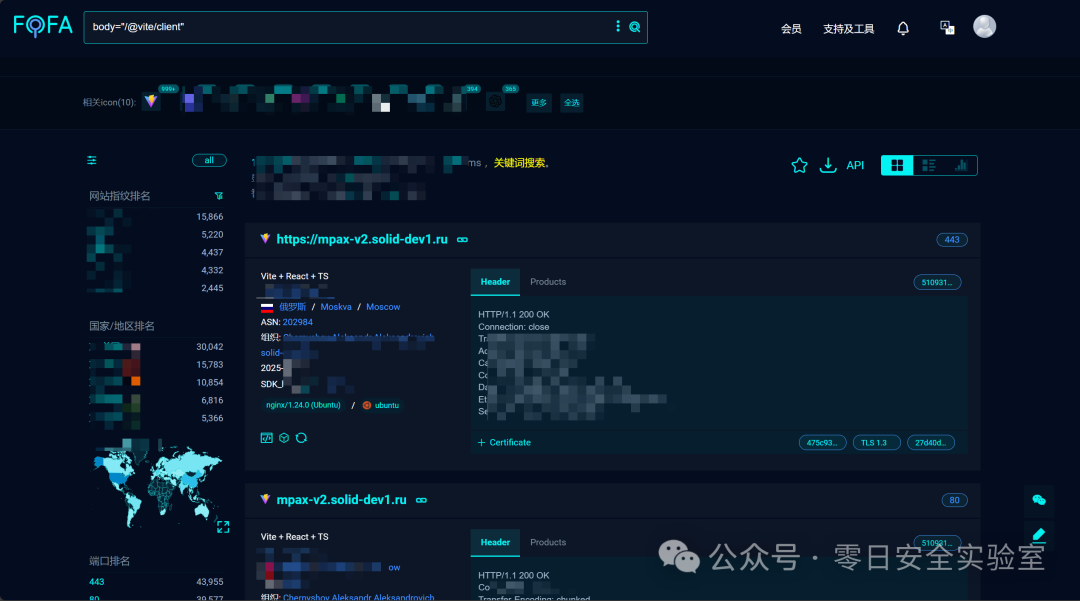Viewport: 1080px width, 601px height.
Task: Click the Moskva region link
Action: (x=335, y=307)
